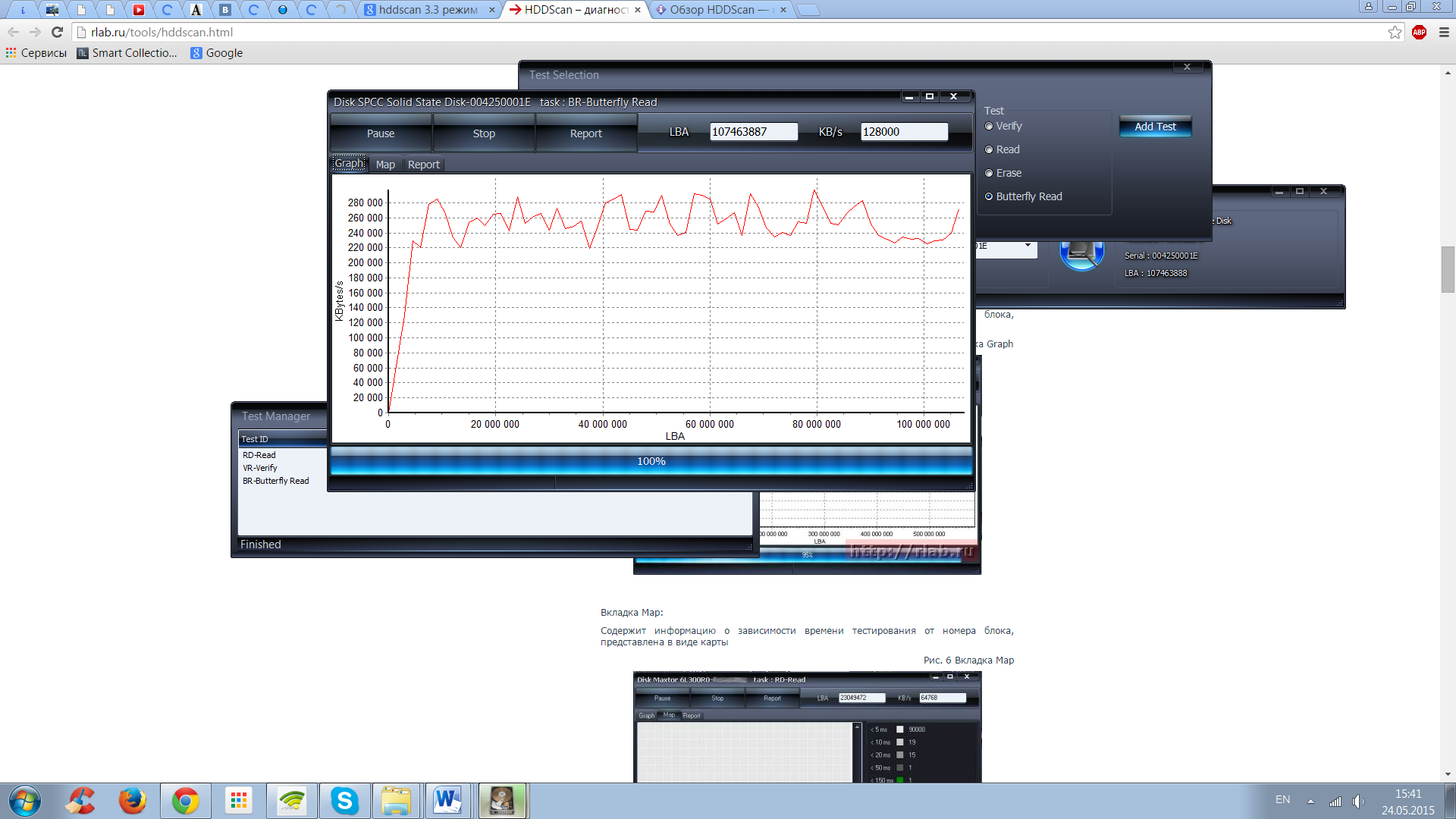Open Skype from the taskbar
The width and height of the screenshot is (1456, 819).
pos(344,801)
